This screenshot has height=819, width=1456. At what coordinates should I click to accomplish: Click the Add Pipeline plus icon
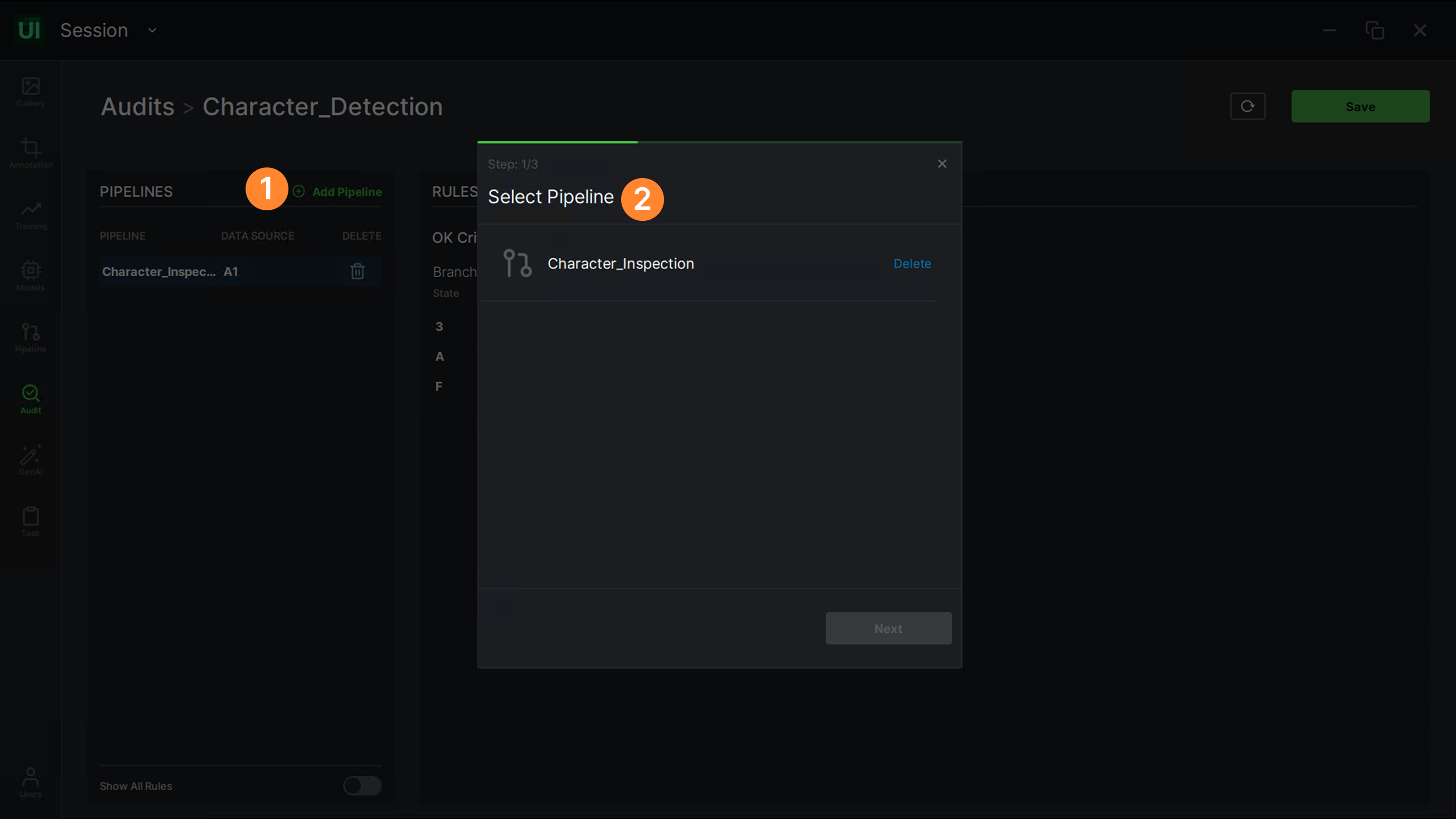coord(299,192)
